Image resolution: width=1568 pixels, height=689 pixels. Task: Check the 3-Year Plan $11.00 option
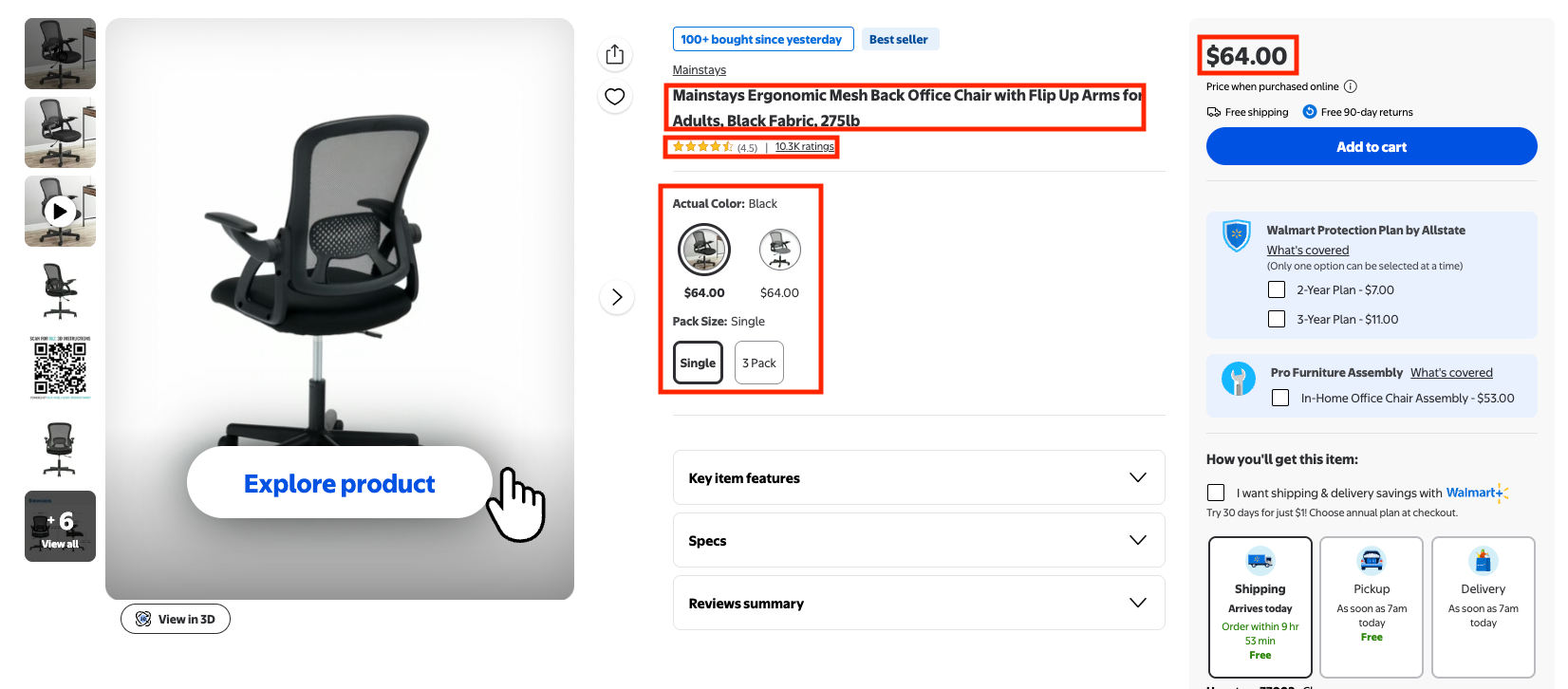(1277, 319)
